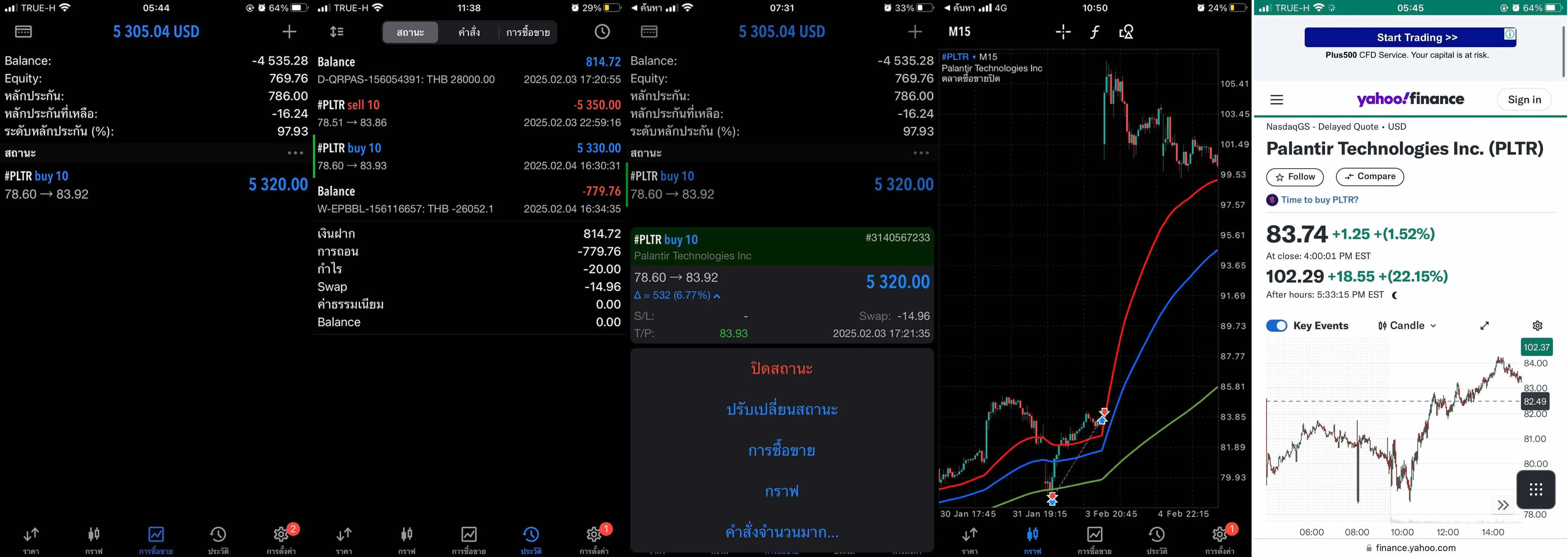Tap the lower trade marker arrows on the chart

[1052, 499]
